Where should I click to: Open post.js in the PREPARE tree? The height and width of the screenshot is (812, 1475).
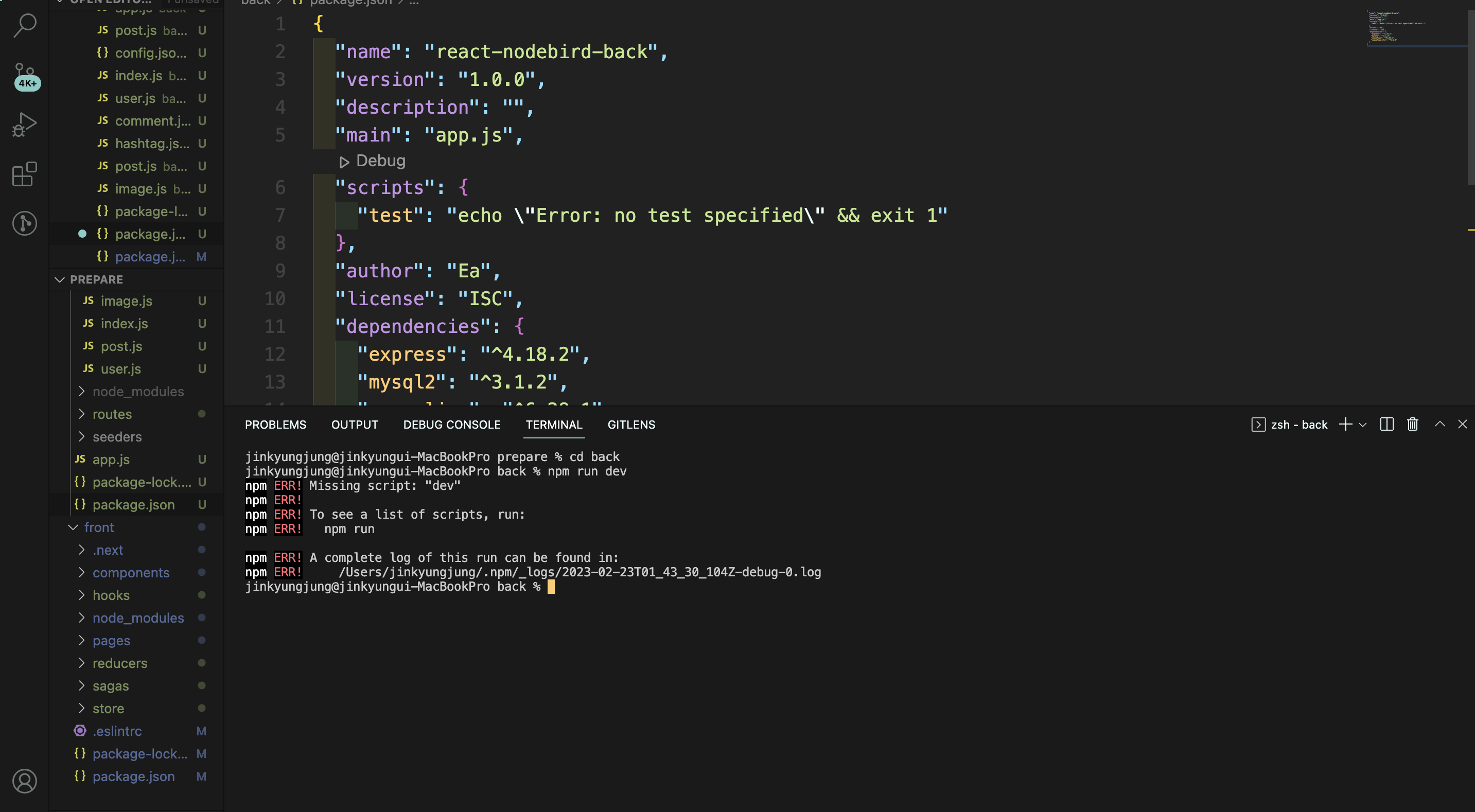pos(136,346)
